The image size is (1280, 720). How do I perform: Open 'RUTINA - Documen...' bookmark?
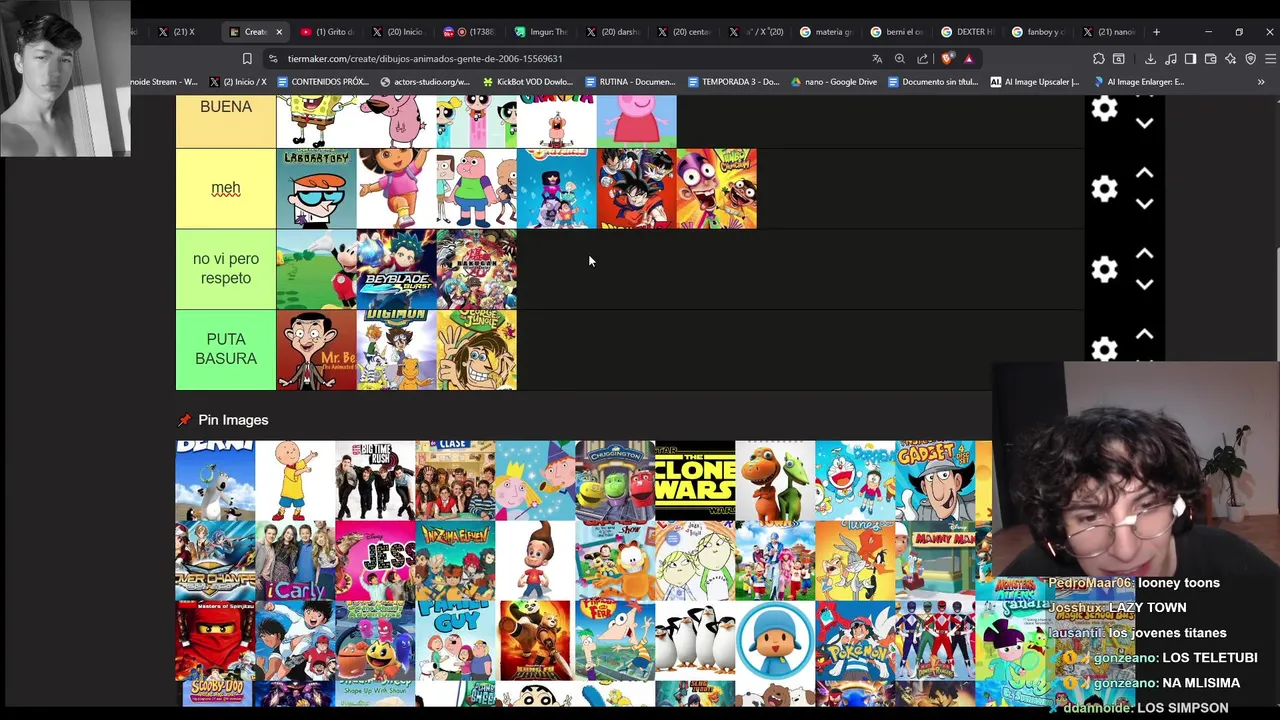pyautogui.click(x=630, y=82)
